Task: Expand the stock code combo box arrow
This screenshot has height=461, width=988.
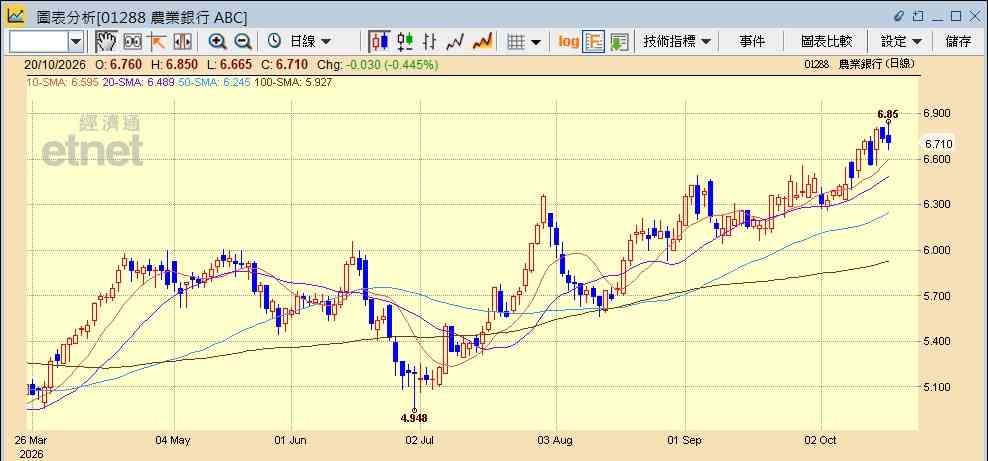Action: (76, 42)
